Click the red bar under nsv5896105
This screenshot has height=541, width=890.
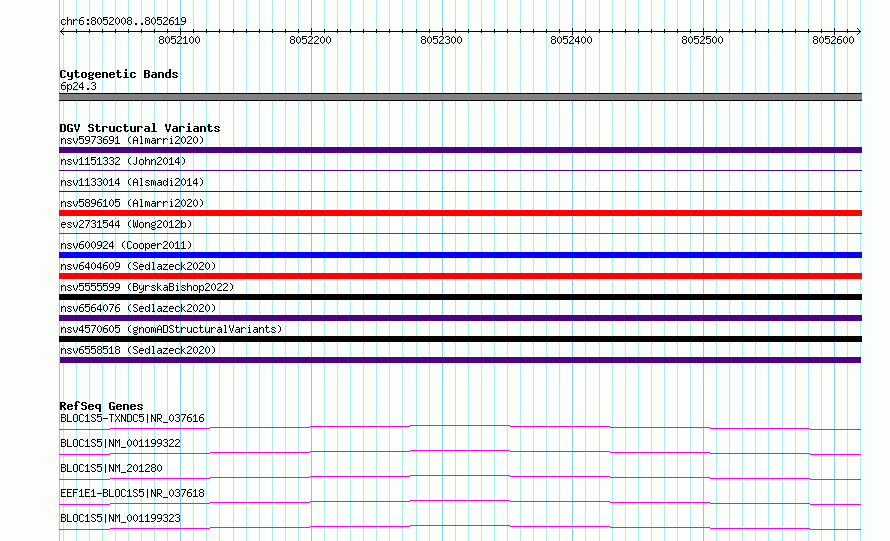point(460,213)
